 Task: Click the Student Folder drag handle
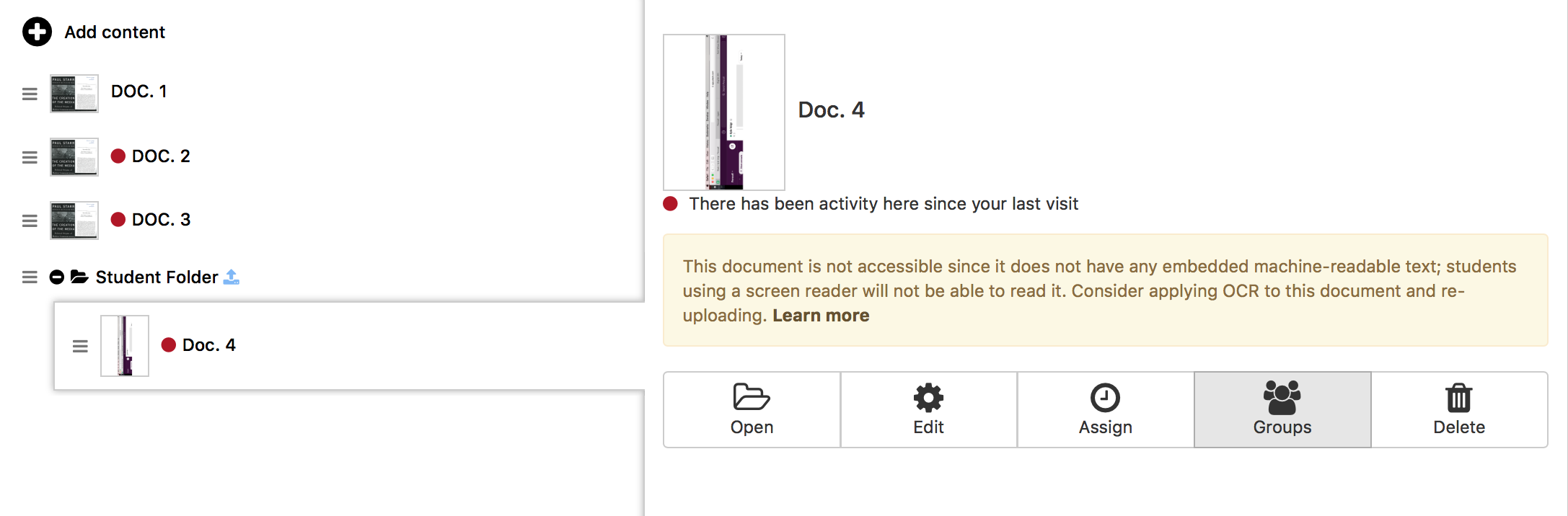(x=30, y=277)
